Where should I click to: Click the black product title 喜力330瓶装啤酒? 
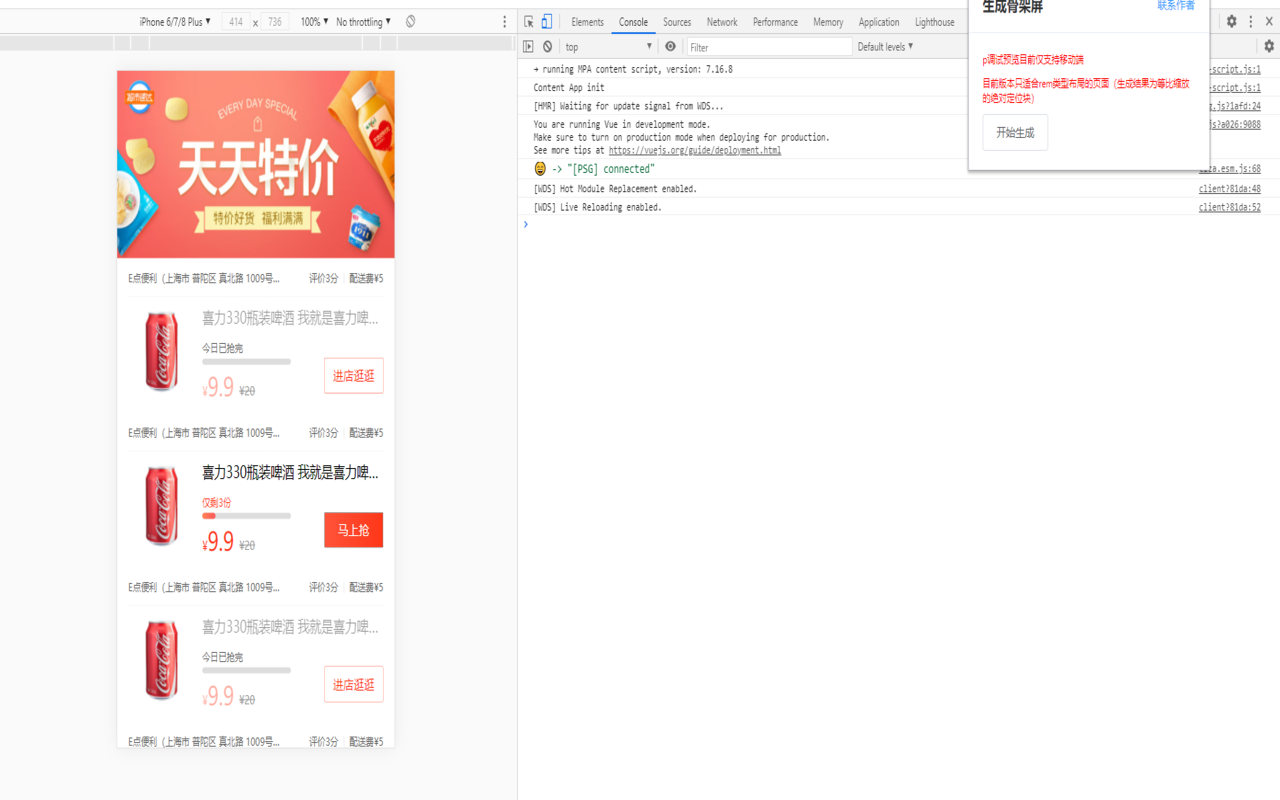290,472
